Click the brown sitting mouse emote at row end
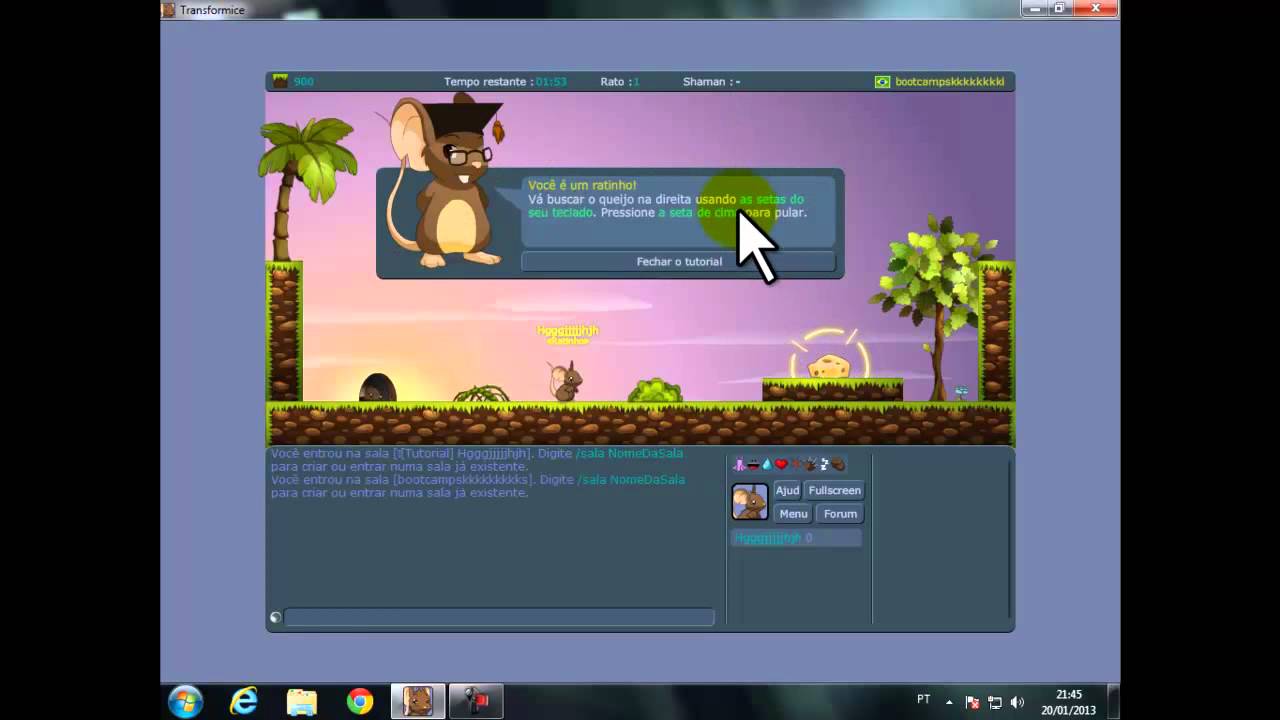This screenshot has height=720, width=1280. point(838,464)
